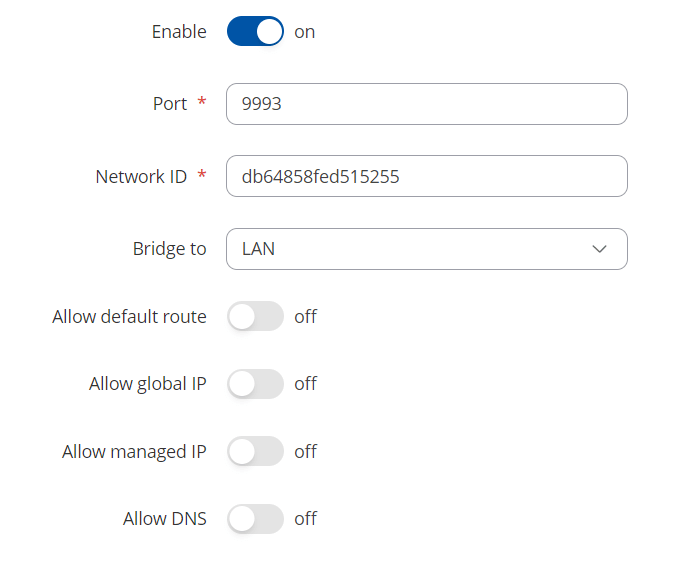Toggle the Allow DNS switch
The width and height of the screenshot is (675, 564).
255,519
